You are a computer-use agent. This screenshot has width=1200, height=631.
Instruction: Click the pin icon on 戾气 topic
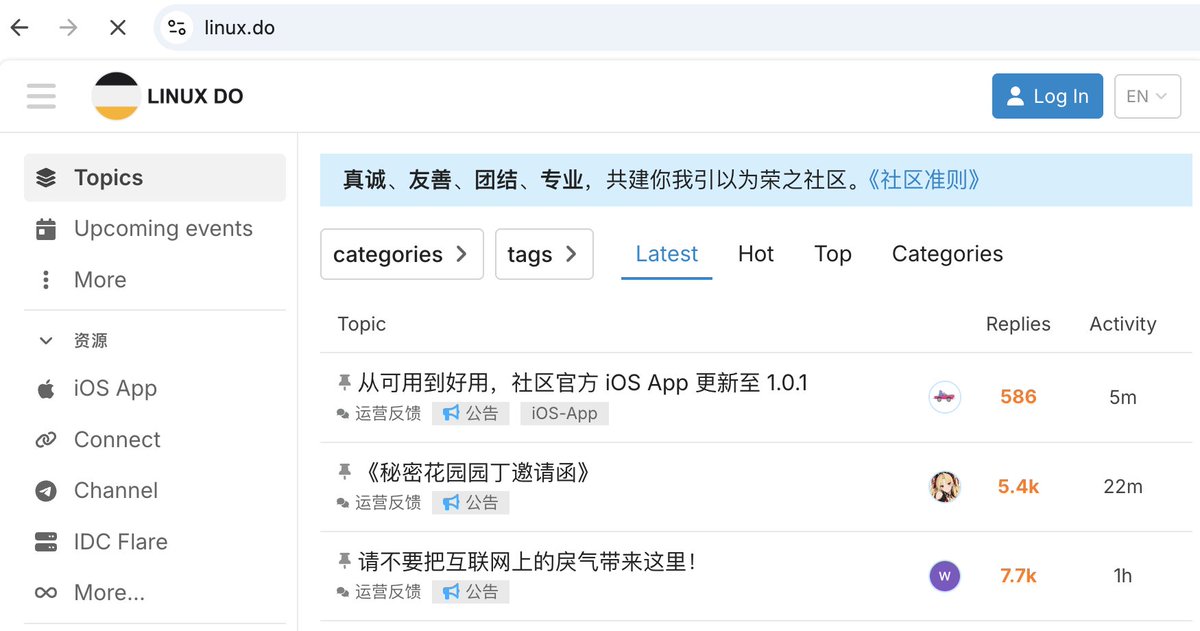pyautogui.click(x=345, y=562)
